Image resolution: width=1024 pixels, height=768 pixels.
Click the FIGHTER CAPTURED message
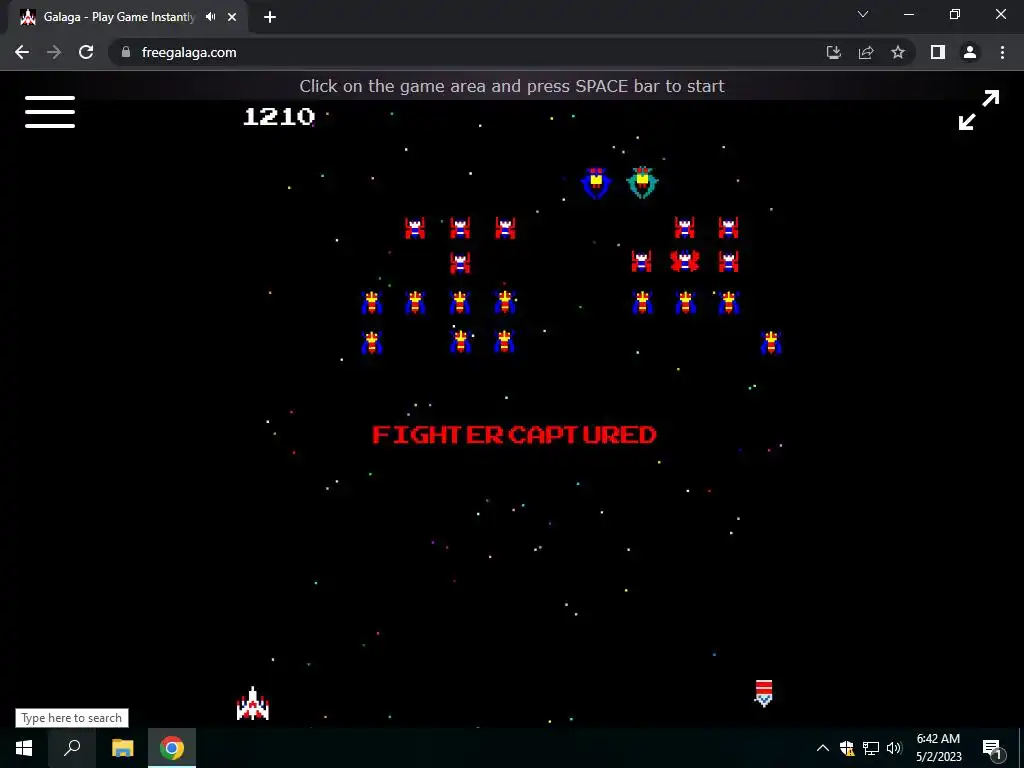pos(514,435)
